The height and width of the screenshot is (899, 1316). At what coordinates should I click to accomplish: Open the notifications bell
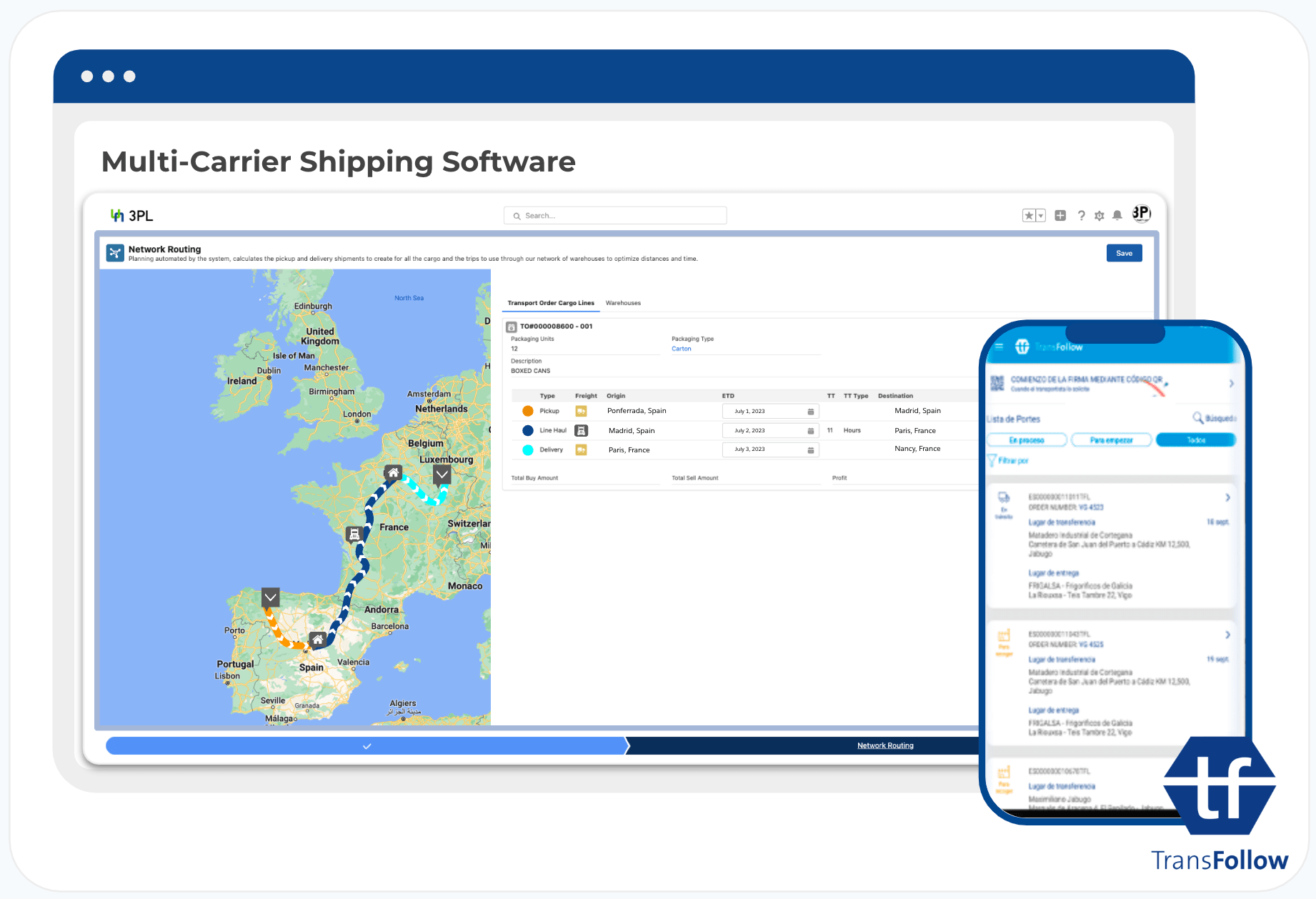click(x=1117, y=215)
